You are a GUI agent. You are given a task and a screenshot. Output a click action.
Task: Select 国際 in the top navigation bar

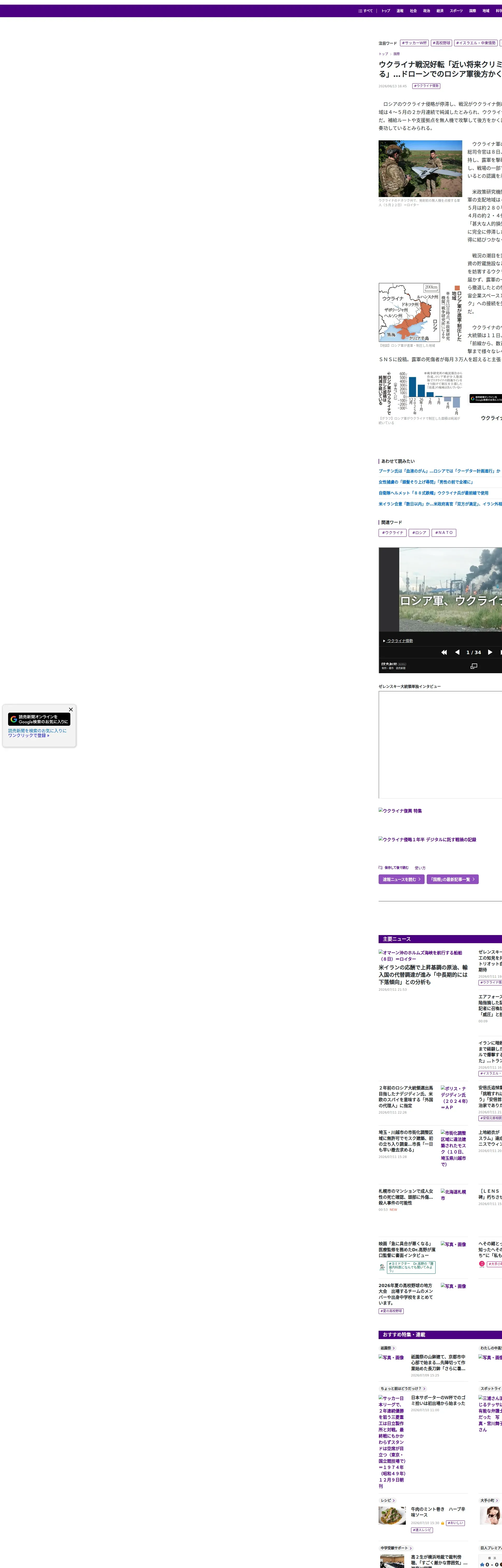click(x=473, y=11)
